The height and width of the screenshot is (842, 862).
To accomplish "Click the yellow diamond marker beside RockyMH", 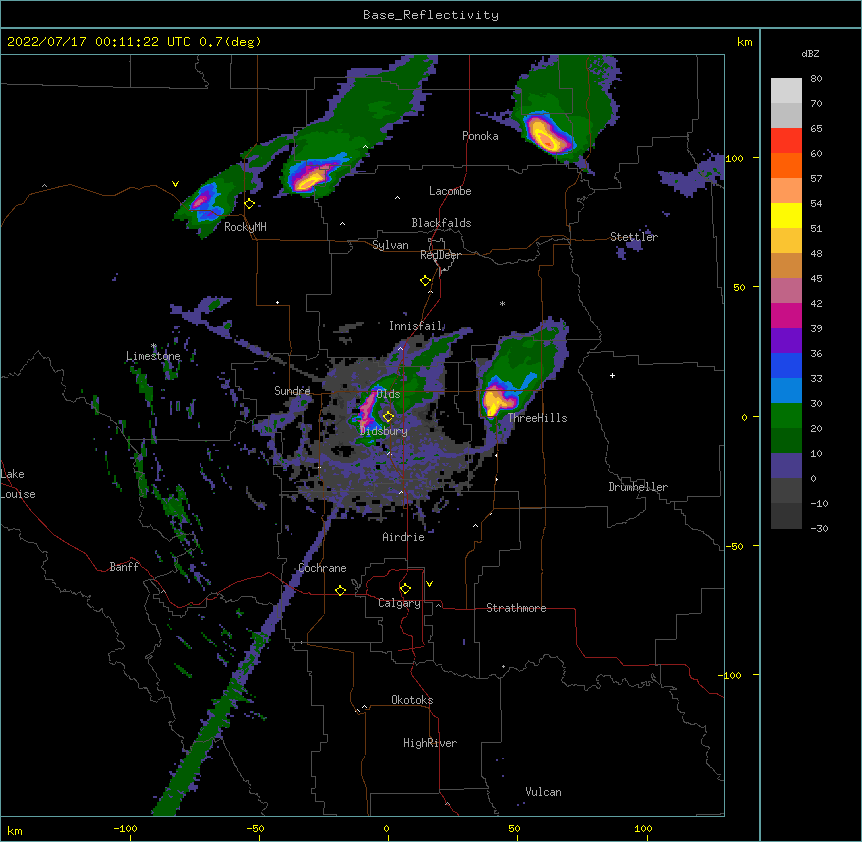I will (x=250, y=204).
